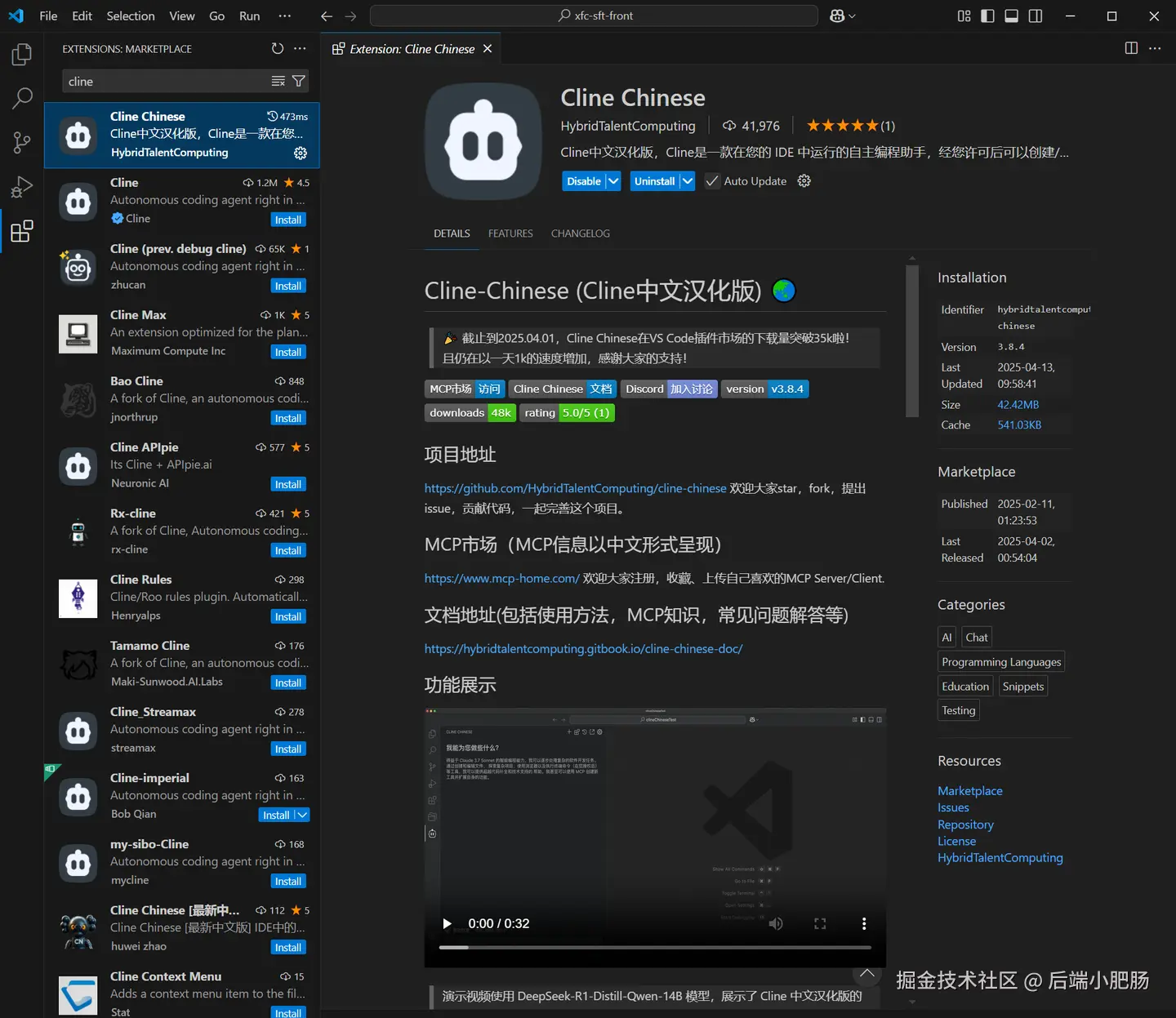1176x1018 pixels.
Task: Open the gitbook cline-chinese-doc link
Action: click(583, 648)
